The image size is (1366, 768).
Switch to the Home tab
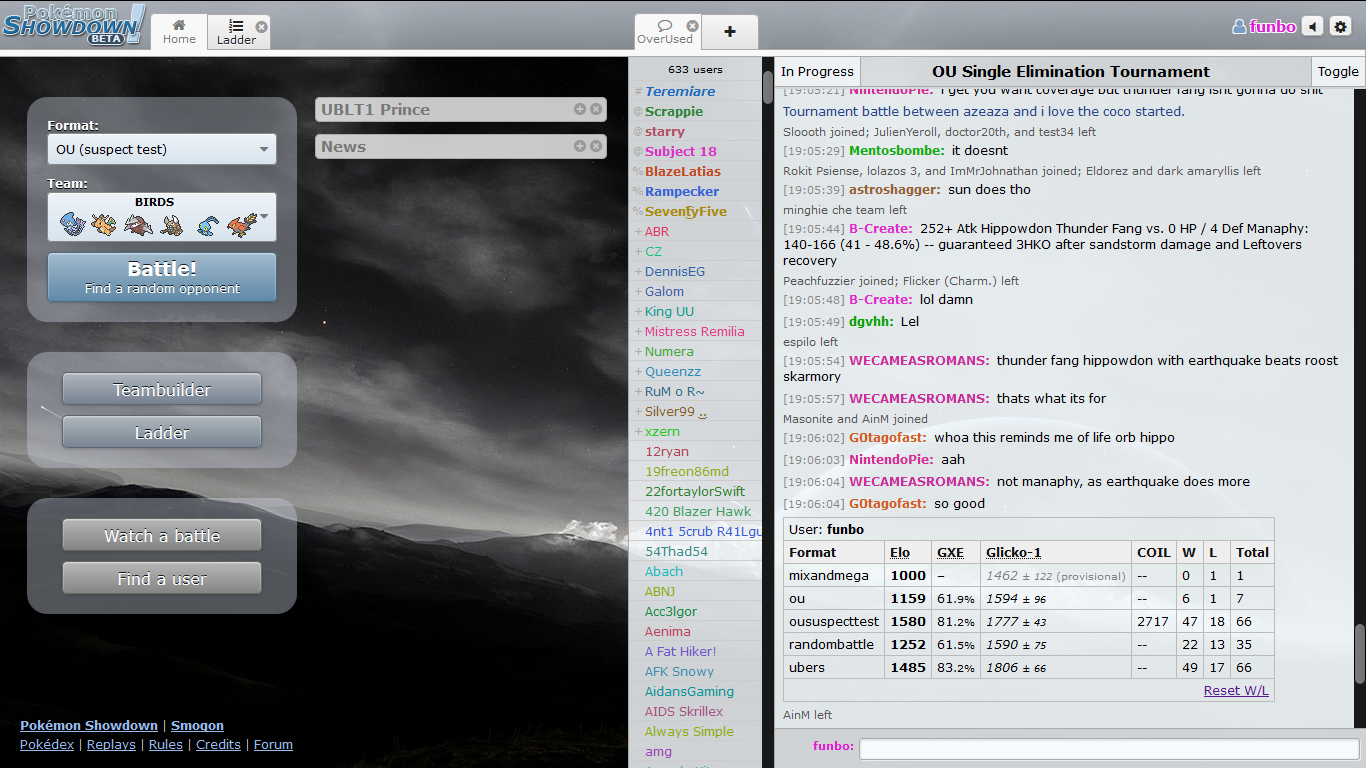[x=179, y=32]
